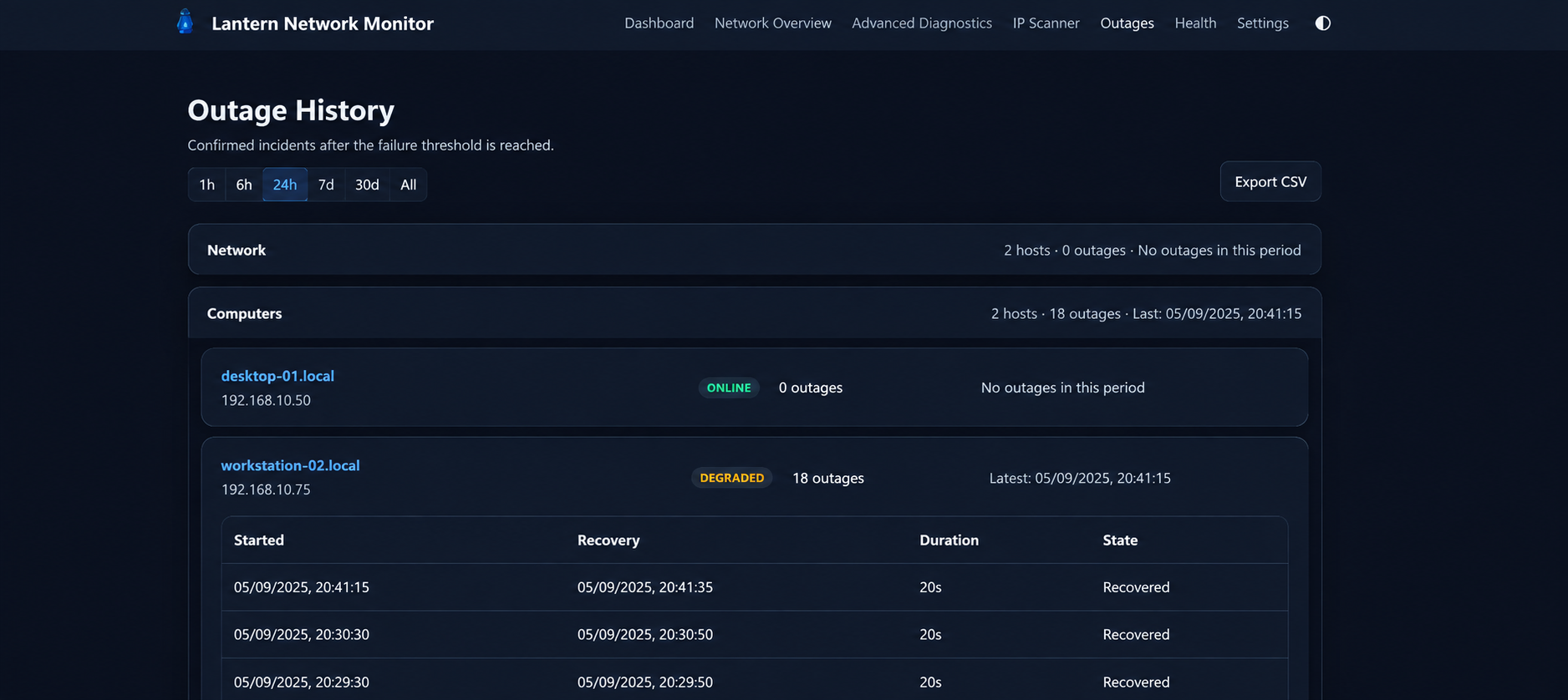Click the Computers summary: 2 hosts, 18 outages

[x=1146, y=313]
